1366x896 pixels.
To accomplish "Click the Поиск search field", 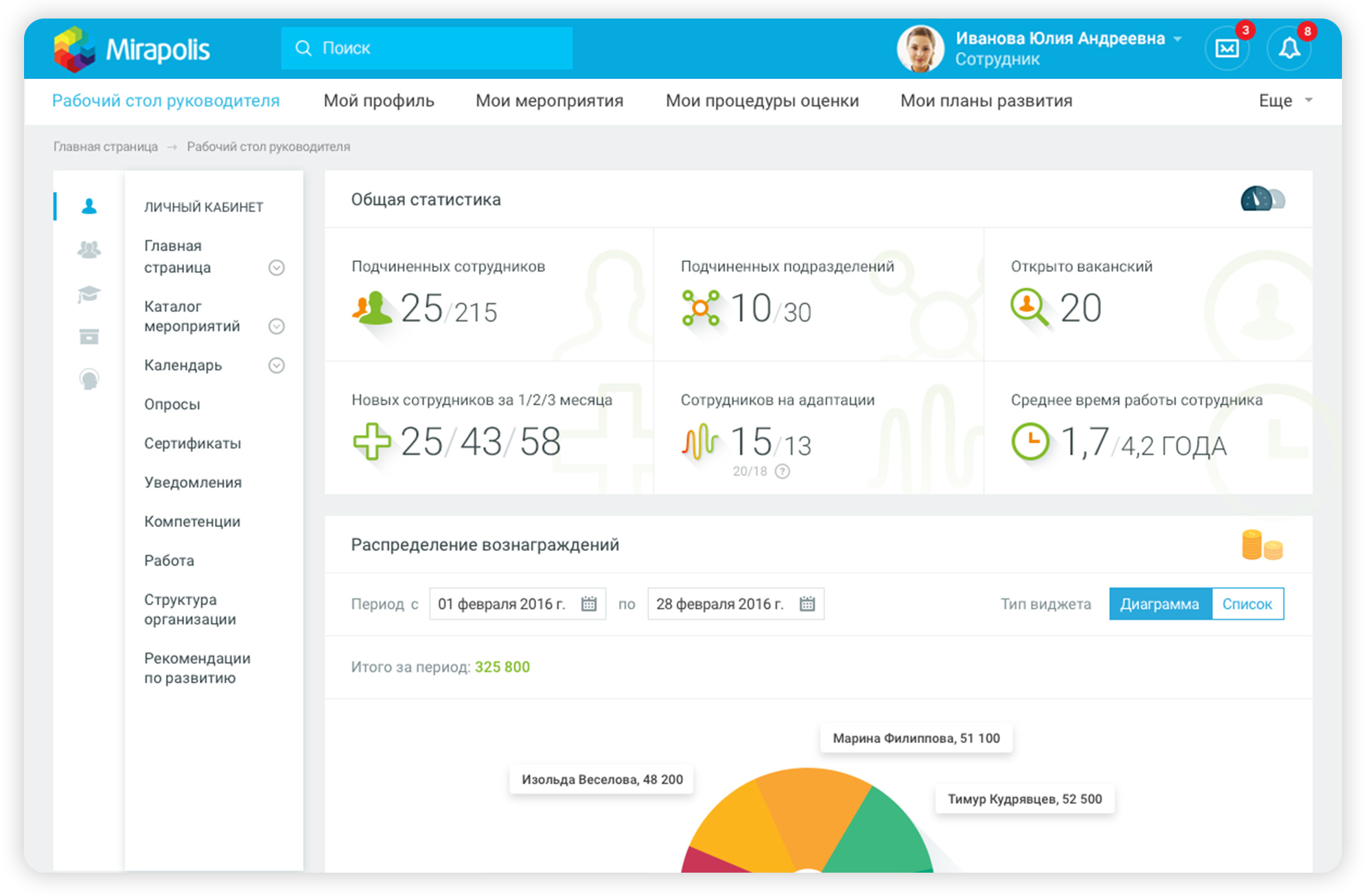I will [426, 48].
